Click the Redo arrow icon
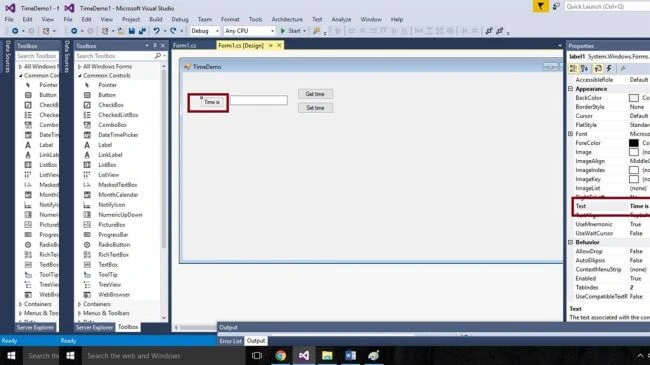 pos(173,31)
